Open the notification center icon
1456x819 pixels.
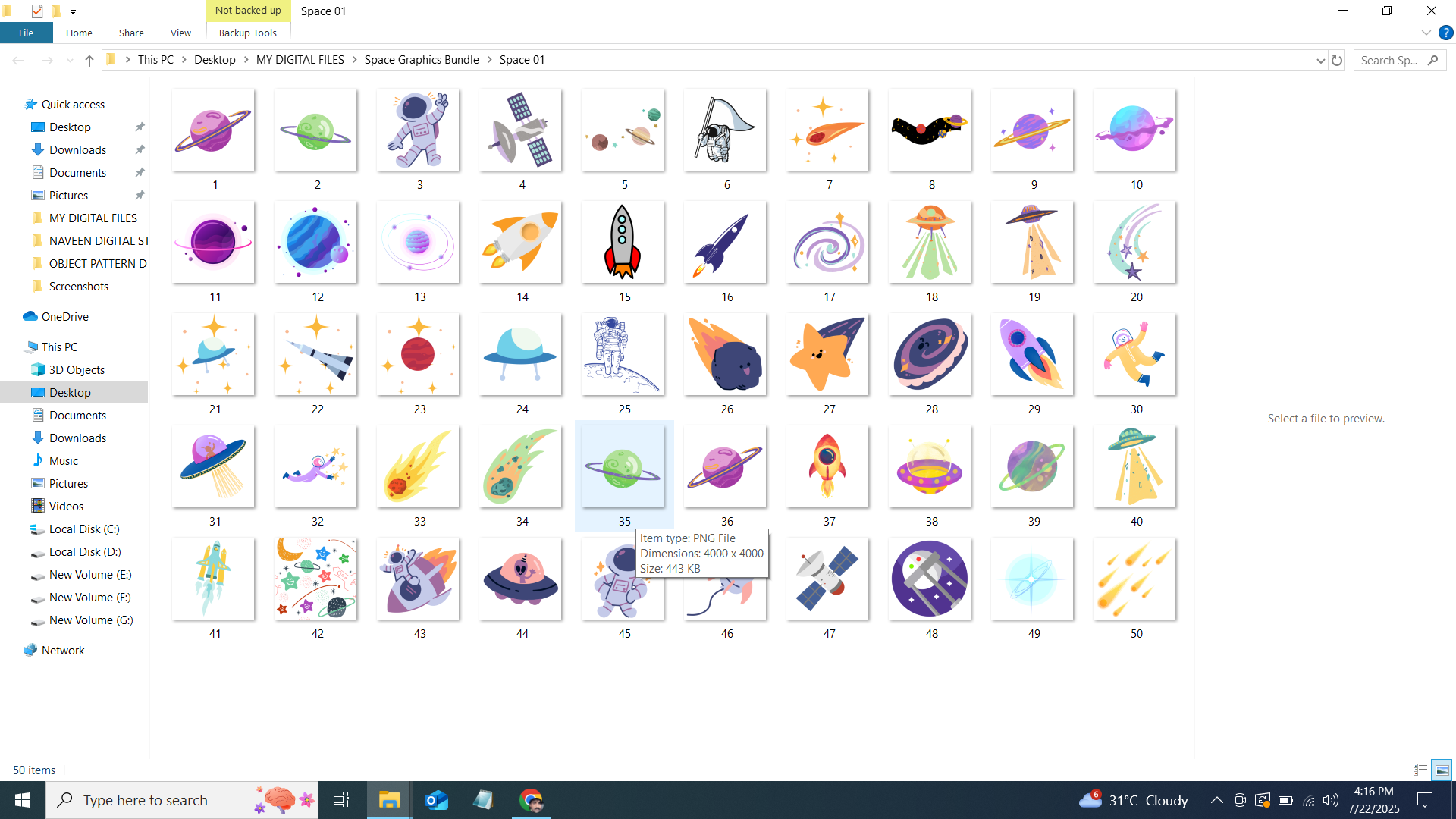1425,800
